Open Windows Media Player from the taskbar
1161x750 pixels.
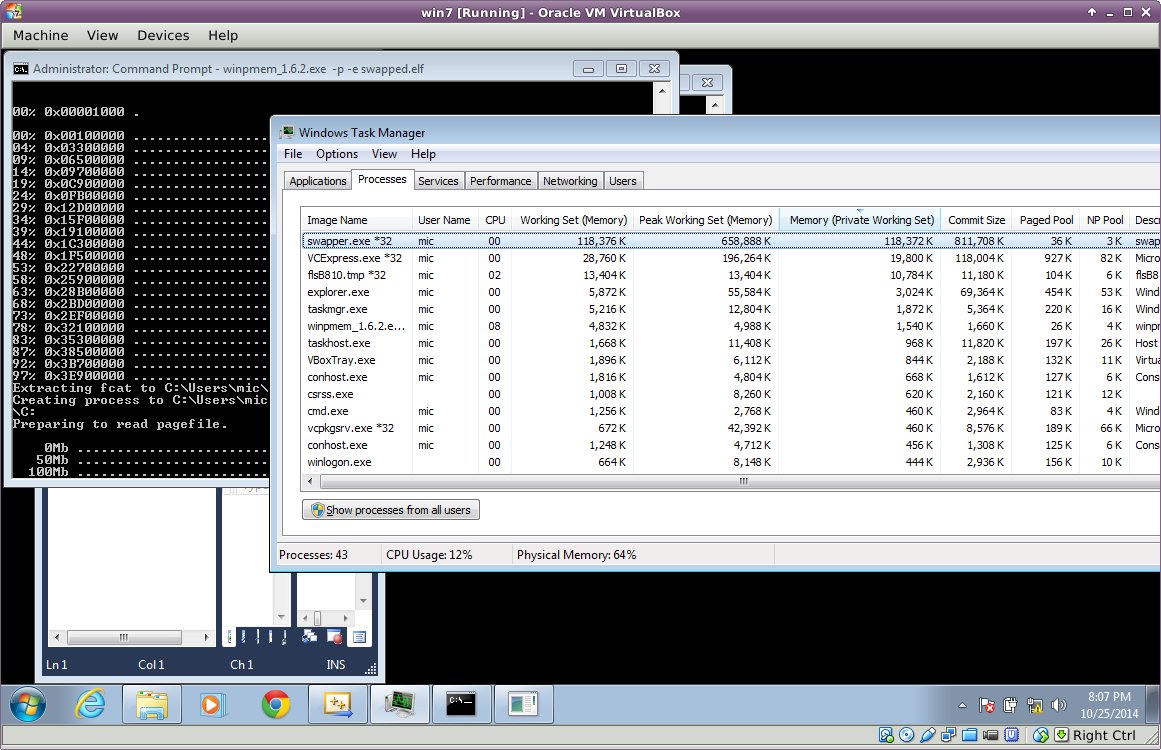click(x=212, y=704)
